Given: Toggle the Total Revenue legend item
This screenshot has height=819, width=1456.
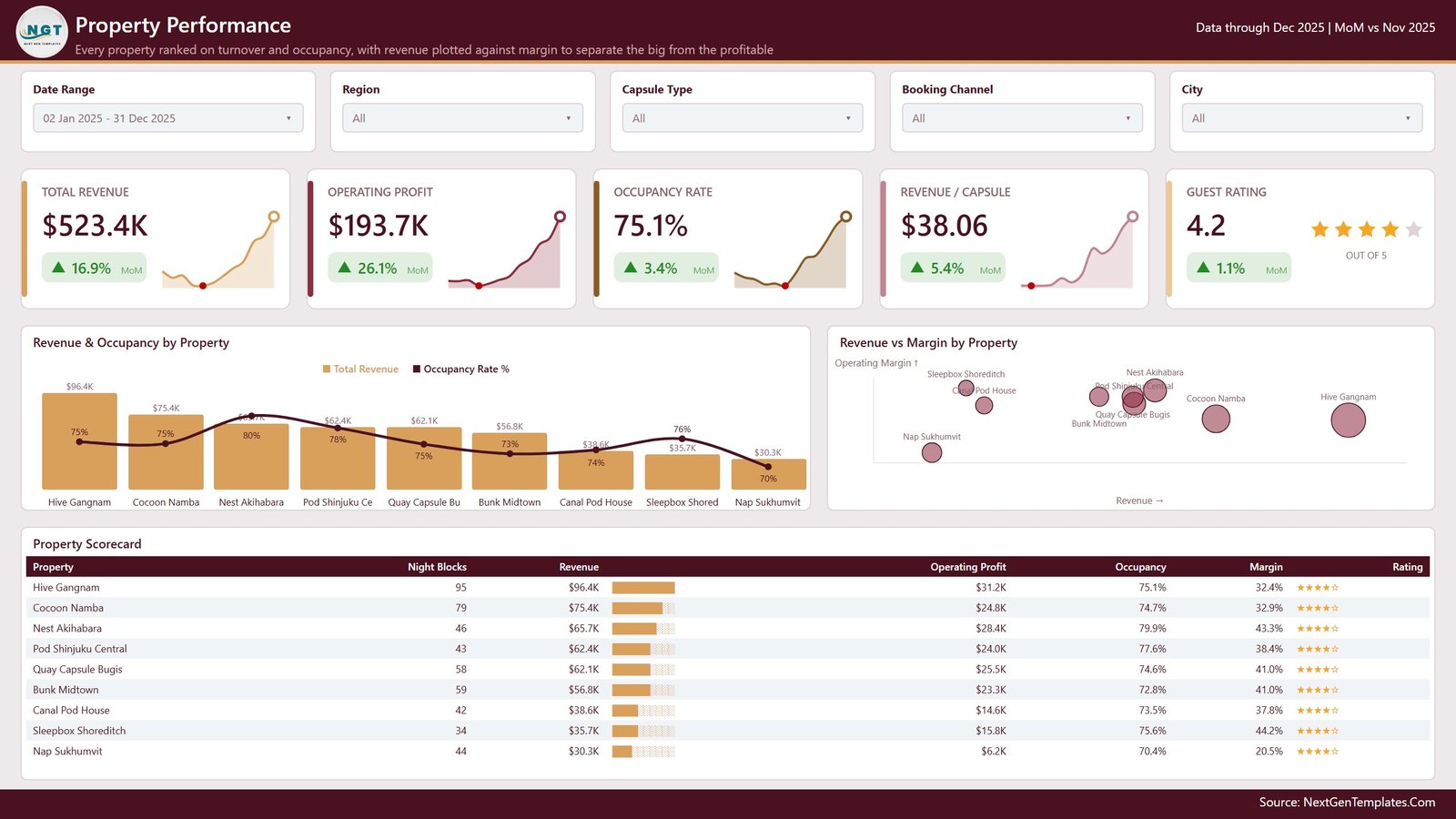Looking at the screenshot, I should point(360,369).
